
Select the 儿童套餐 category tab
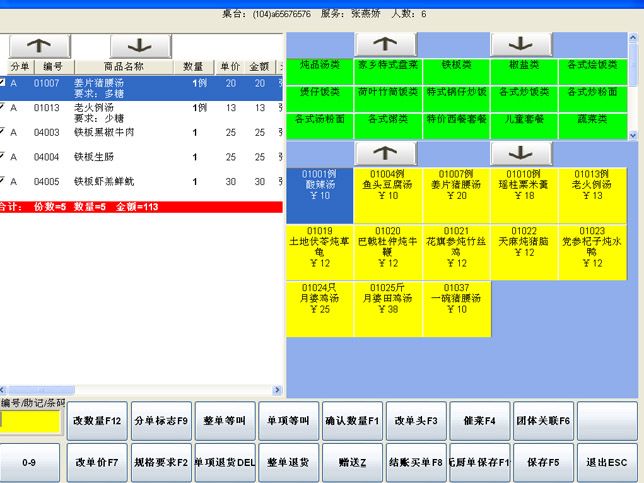tap(523, 119)
